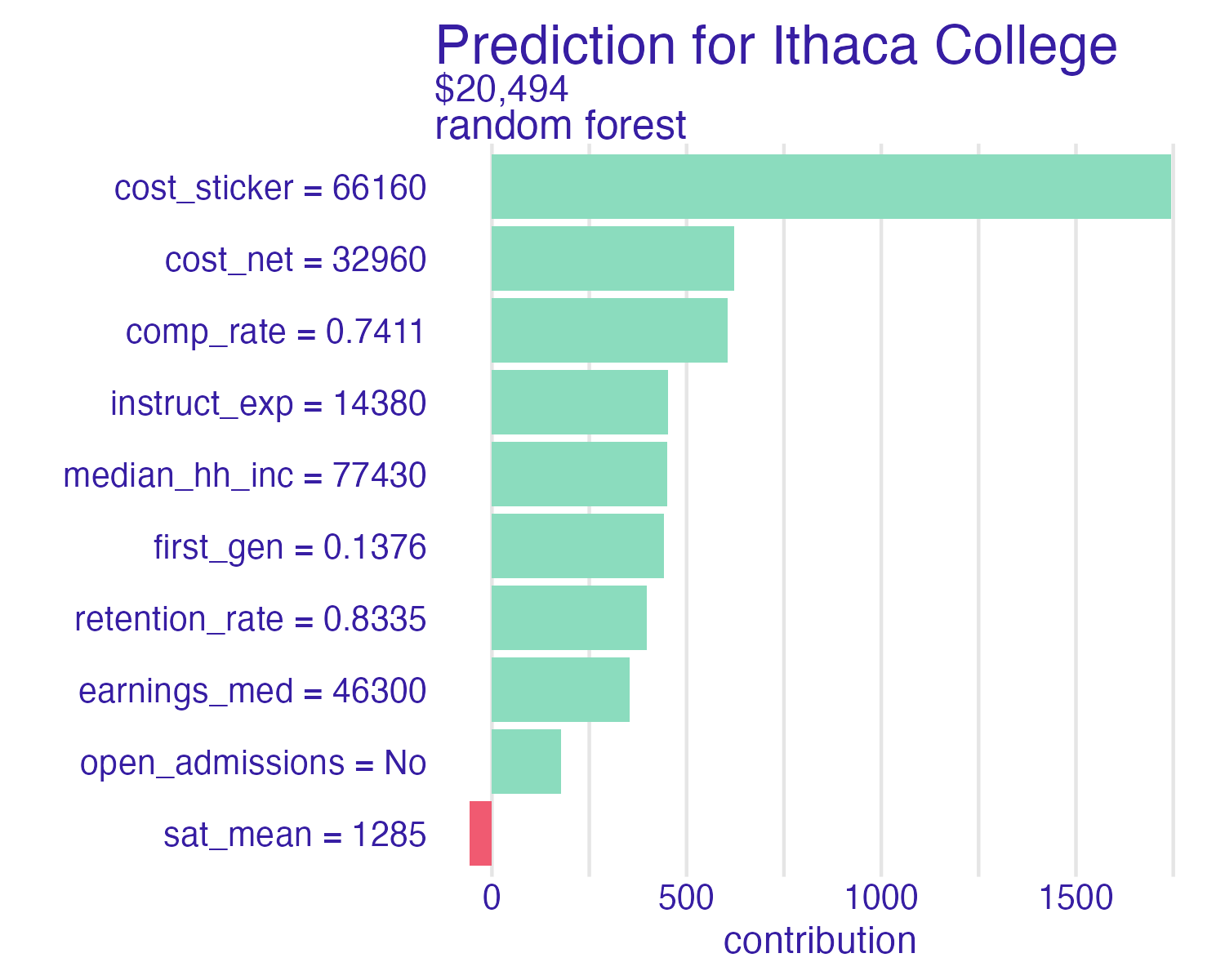
Task: Click the $20,494 subtitle text
Action: tap(501, 90)
